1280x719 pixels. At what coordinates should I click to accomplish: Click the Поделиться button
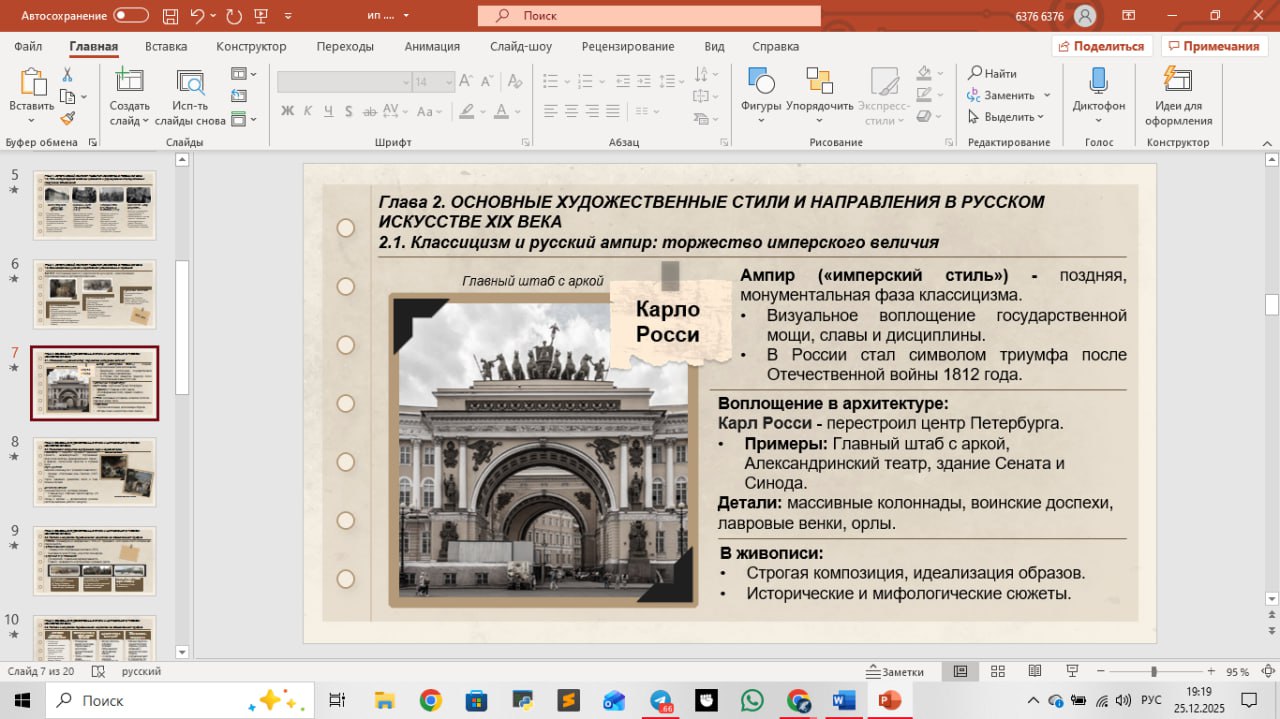(1103, 46)
